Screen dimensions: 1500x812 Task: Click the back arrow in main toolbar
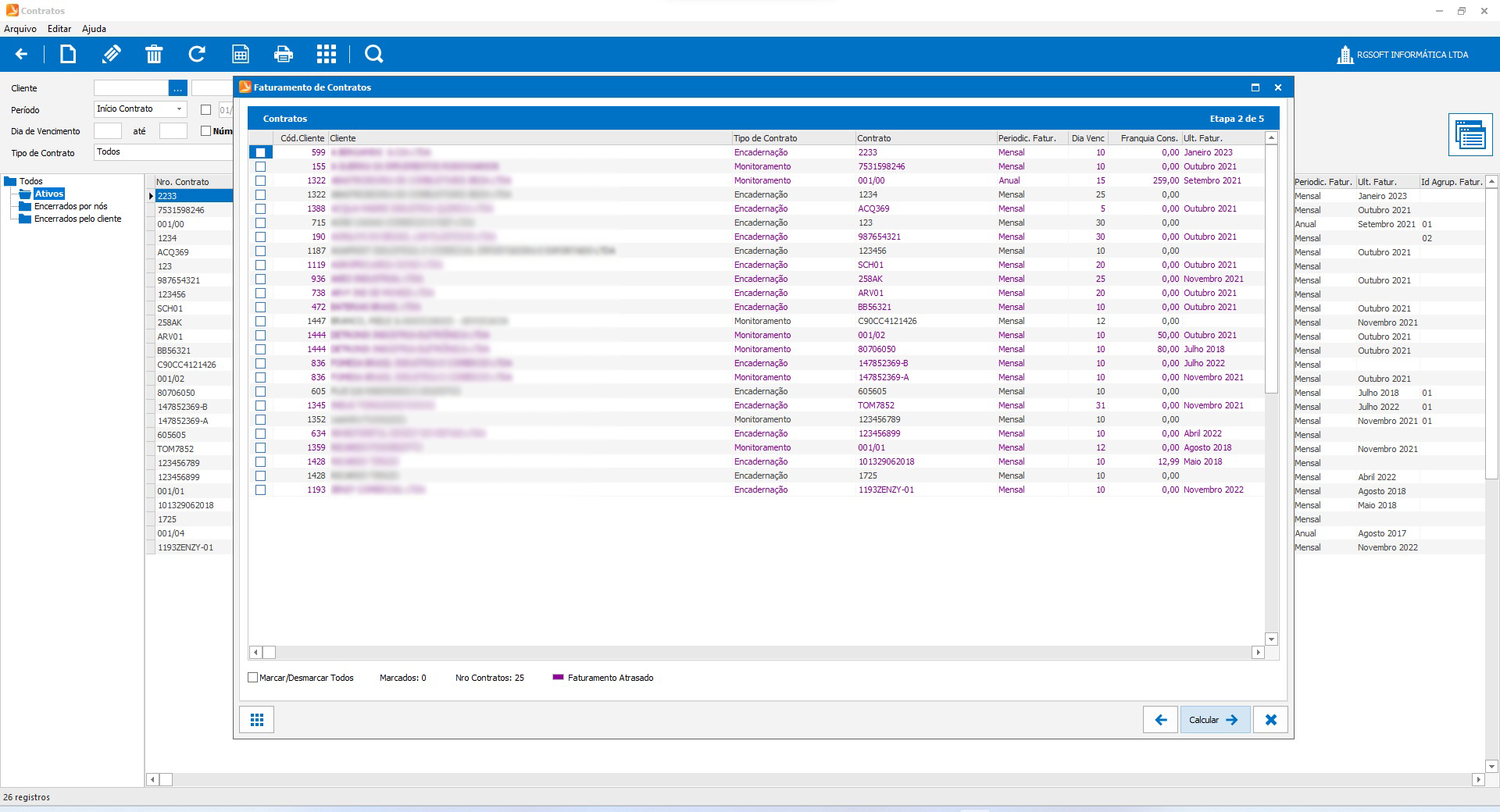click(21, 54)
